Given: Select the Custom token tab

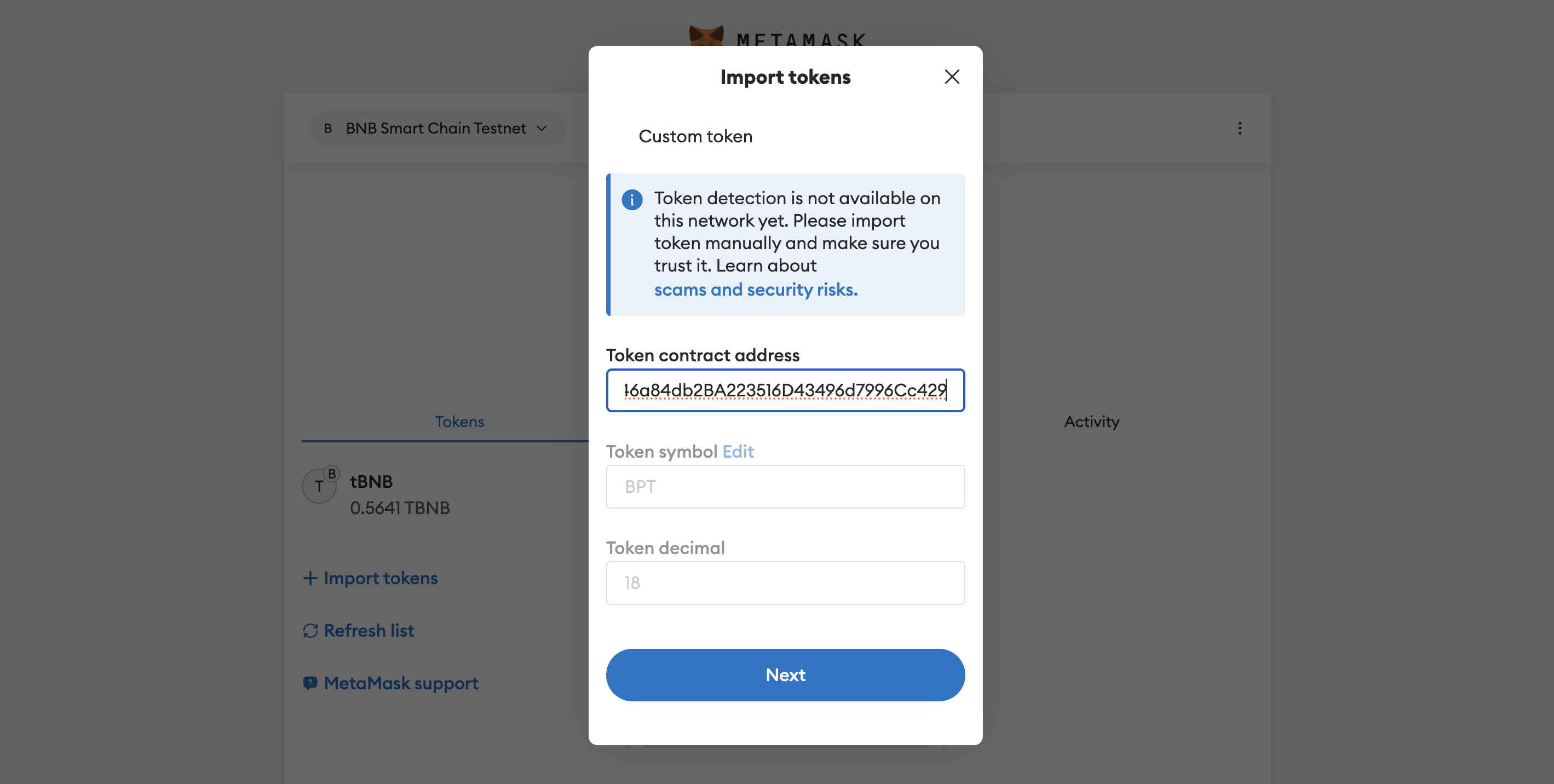Looking at the screenshot, I should coord(695,136).
